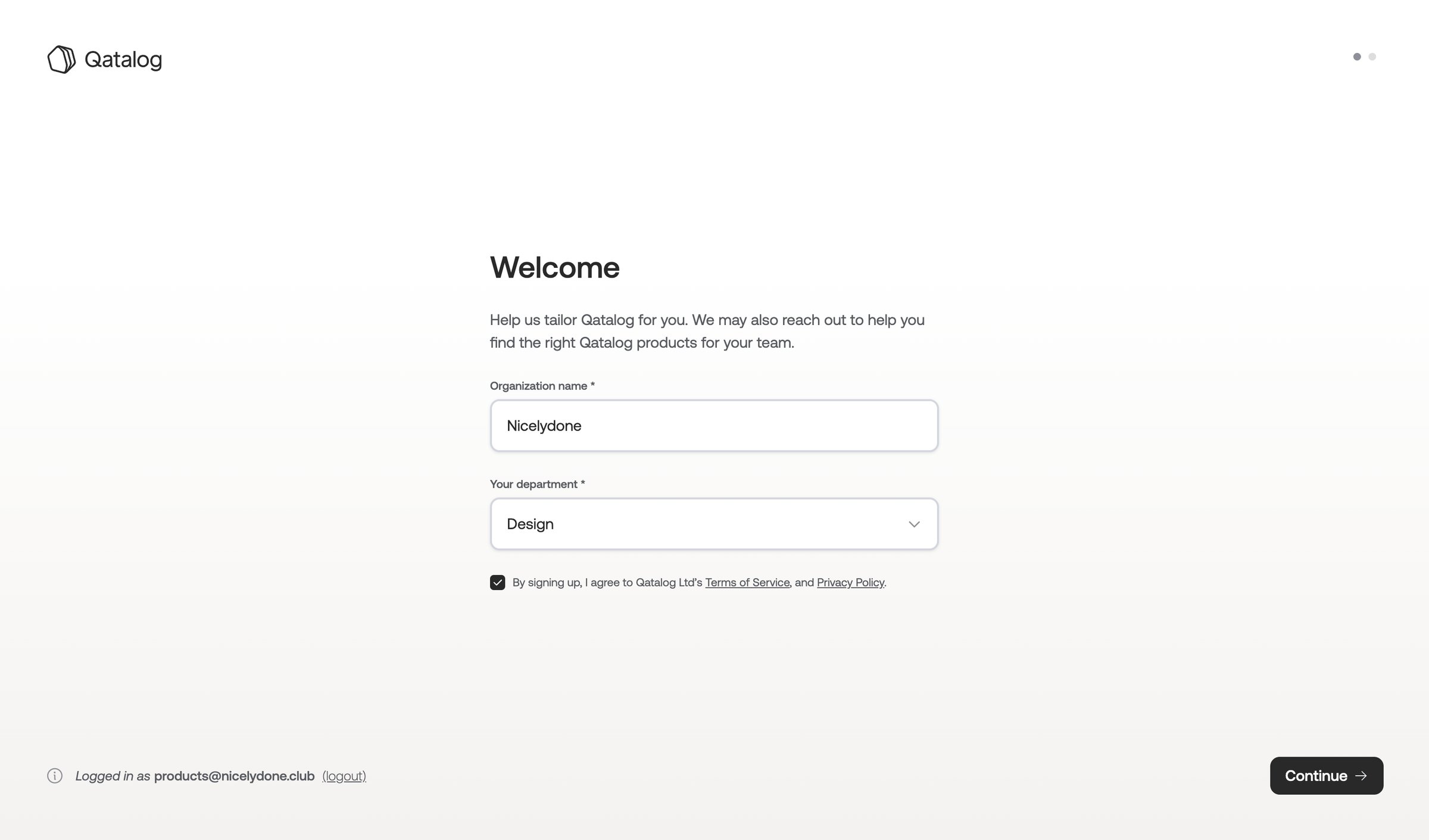
Task: Click the Your department label
Action: click(x=538, y=484)
